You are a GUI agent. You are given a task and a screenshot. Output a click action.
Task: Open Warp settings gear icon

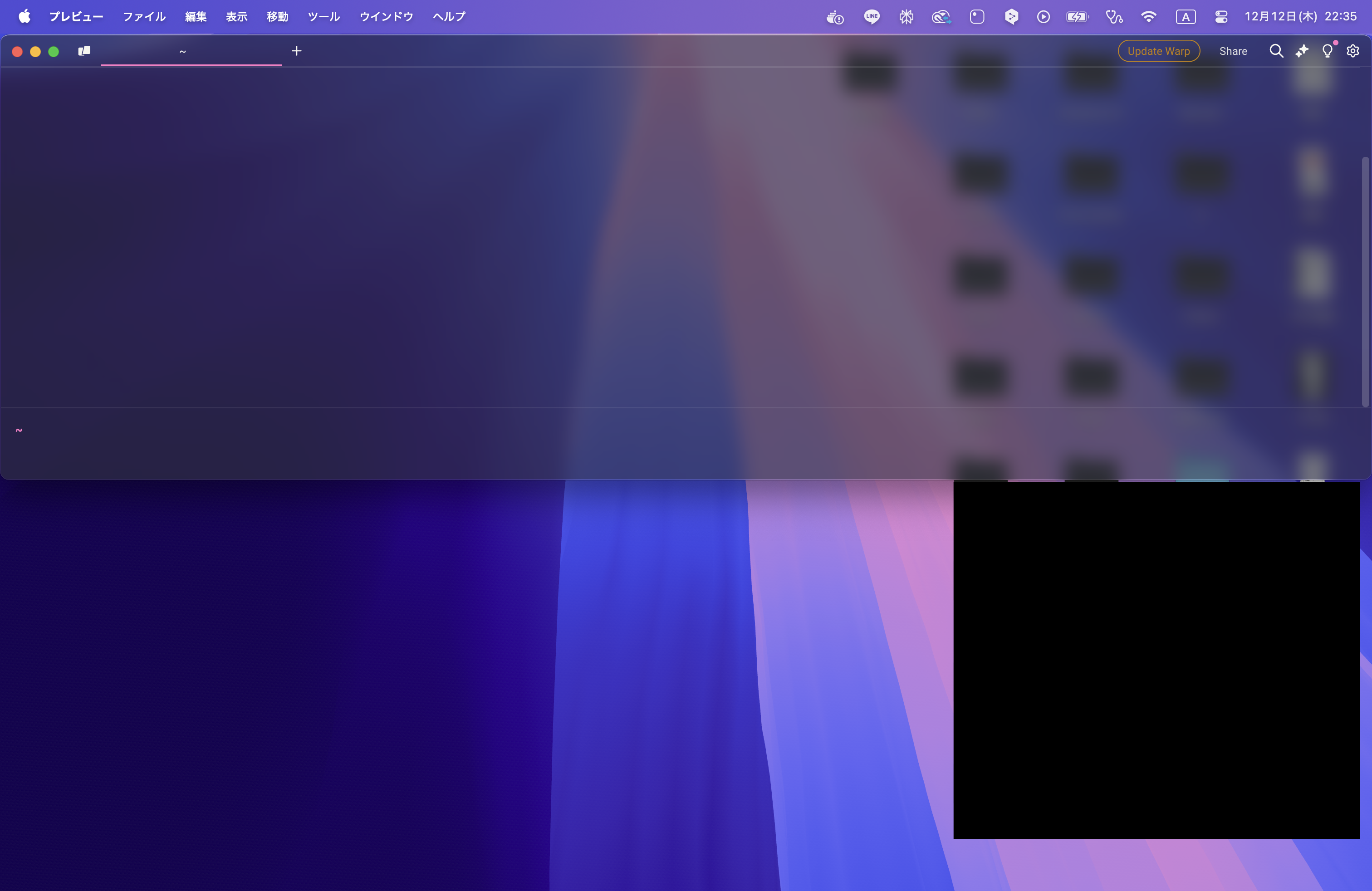pos(1352,51)
